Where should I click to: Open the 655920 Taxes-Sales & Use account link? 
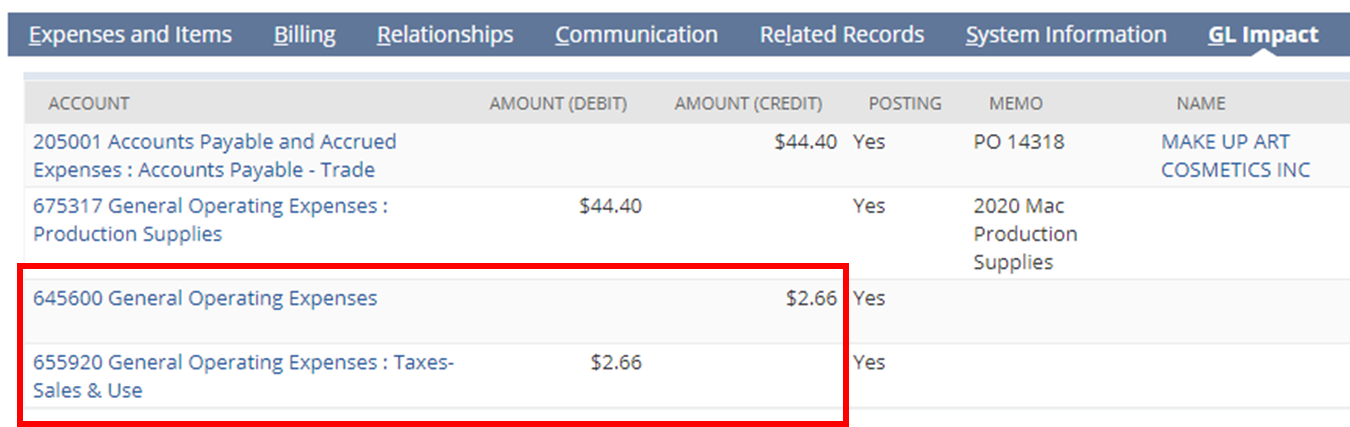(243, 376)
